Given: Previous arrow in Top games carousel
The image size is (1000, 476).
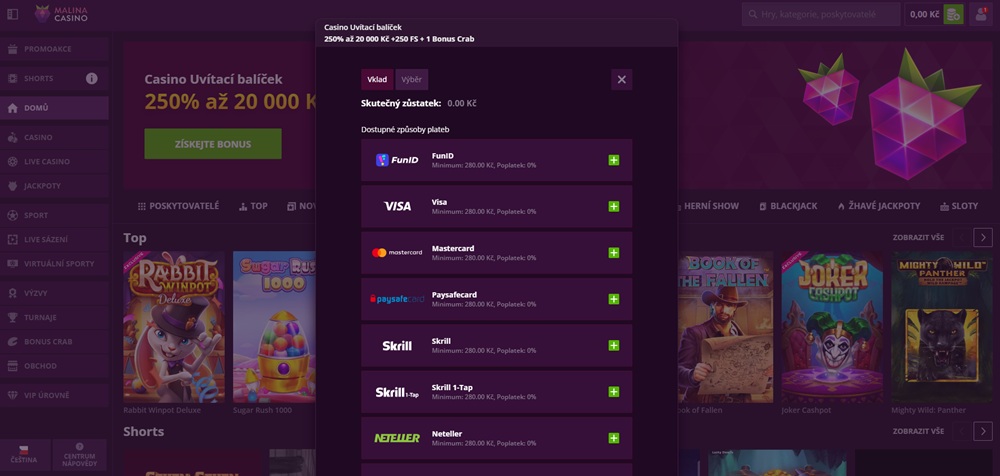Looking at the screenshot, I should 962,237.
